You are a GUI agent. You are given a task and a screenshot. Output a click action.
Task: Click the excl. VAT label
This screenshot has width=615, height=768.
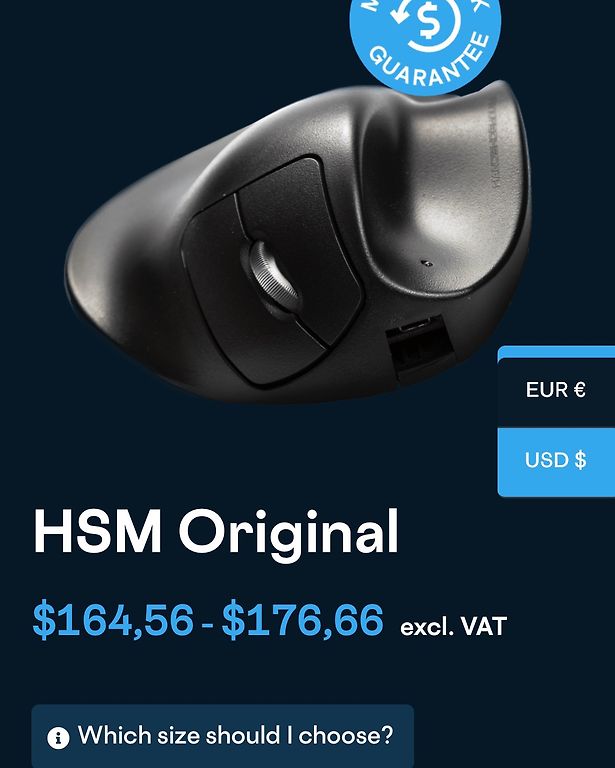(453, 626)
